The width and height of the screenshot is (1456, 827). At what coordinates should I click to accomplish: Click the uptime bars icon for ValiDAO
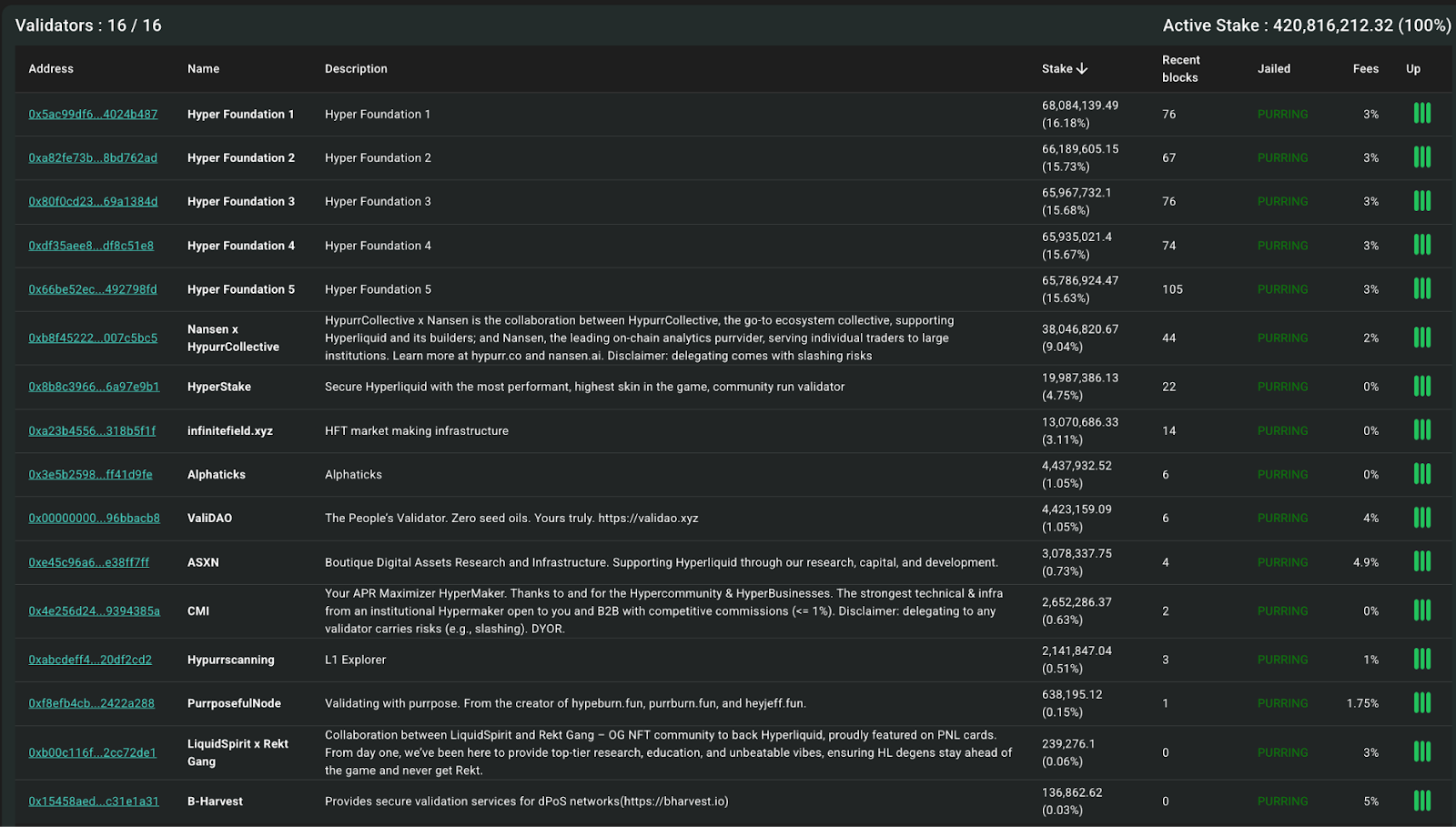pos(1421,518)
